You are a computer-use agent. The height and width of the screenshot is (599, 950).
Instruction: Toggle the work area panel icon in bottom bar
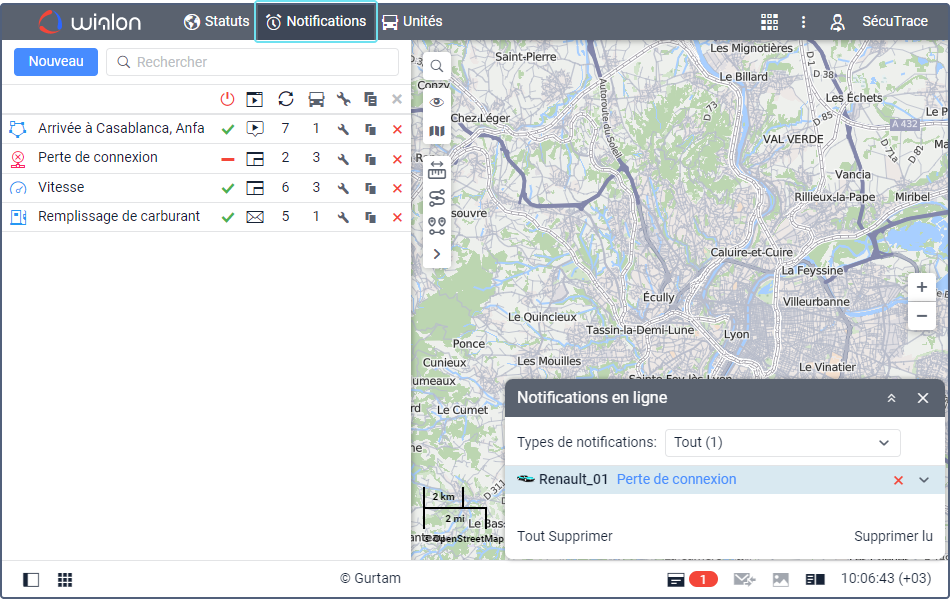tap(31, 580)
